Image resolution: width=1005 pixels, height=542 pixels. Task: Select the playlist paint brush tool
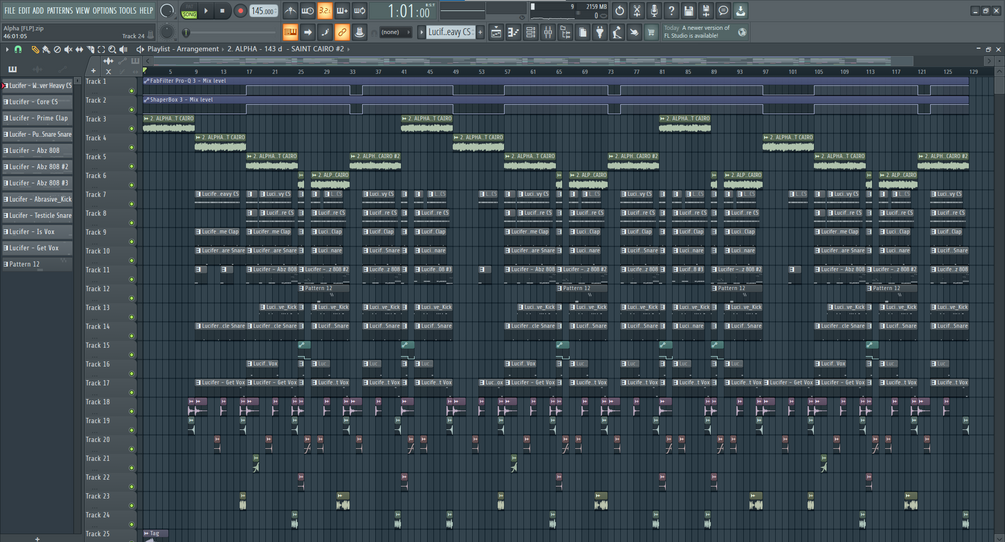pyautogui.click(x=46, y=49)
